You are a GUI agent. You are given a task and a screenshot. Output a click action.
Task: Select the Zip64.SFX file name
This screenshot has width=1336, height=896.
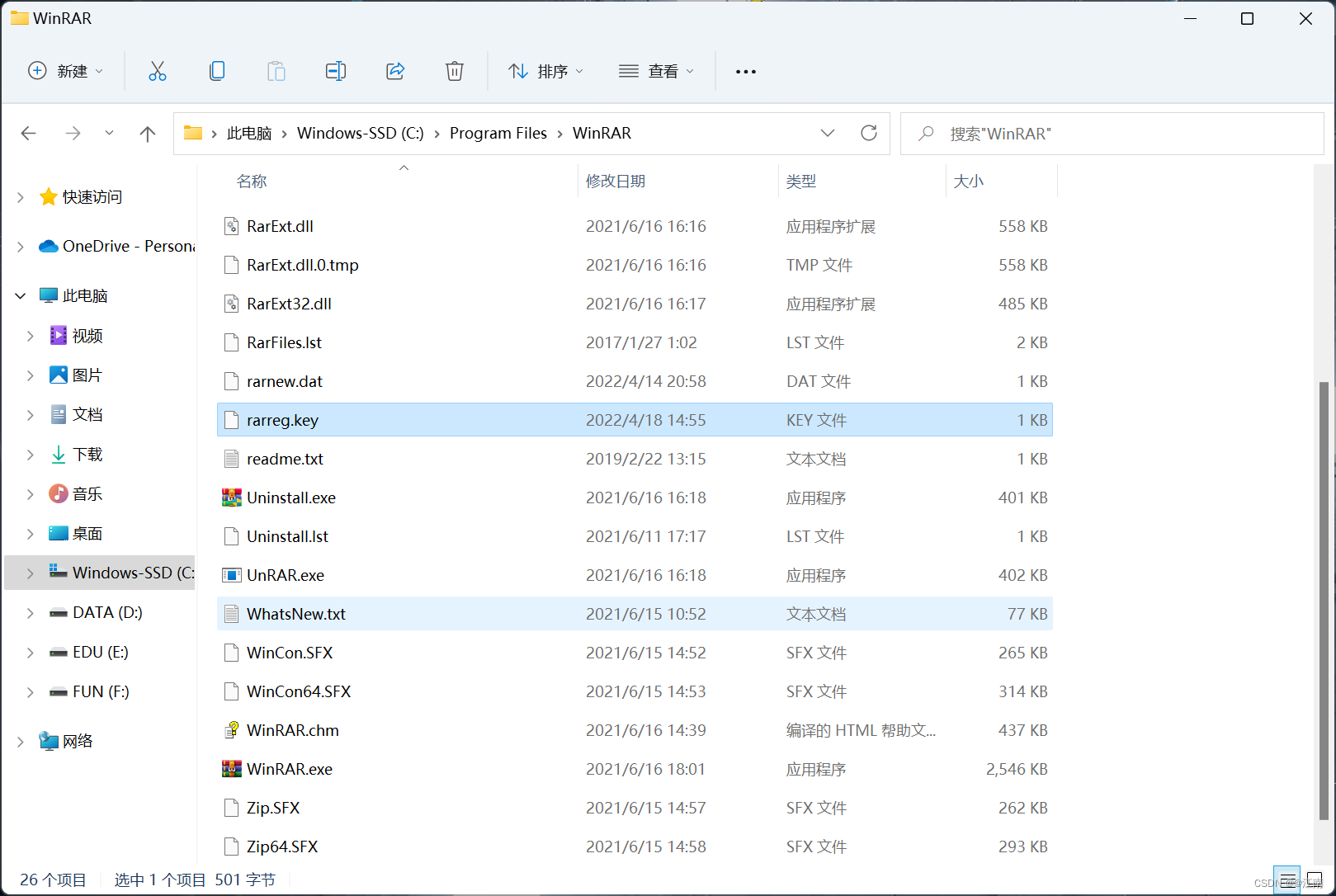click(282, 846)
